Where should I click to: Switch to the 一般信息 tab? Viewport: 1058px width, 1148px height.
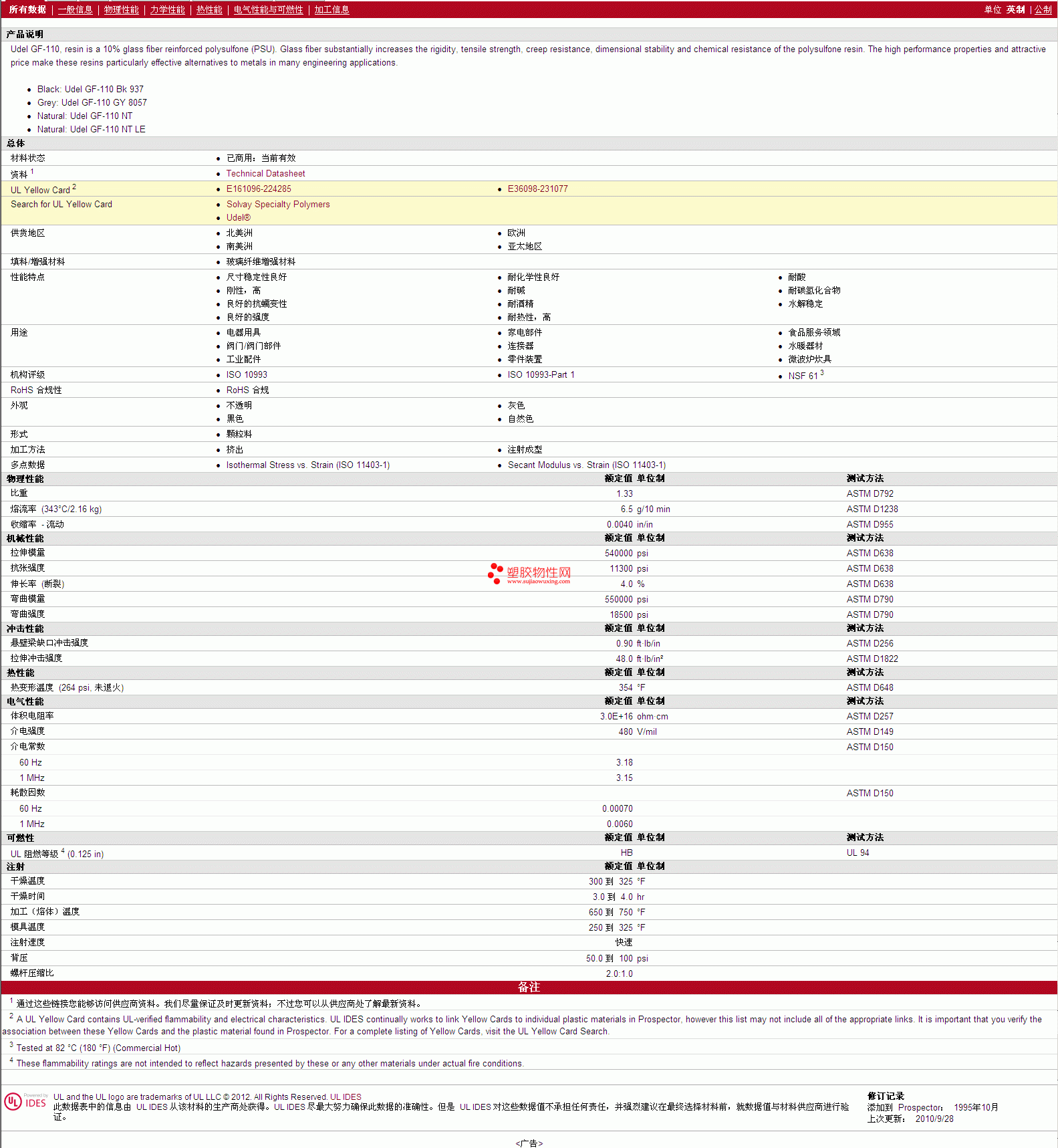[75, 9]
